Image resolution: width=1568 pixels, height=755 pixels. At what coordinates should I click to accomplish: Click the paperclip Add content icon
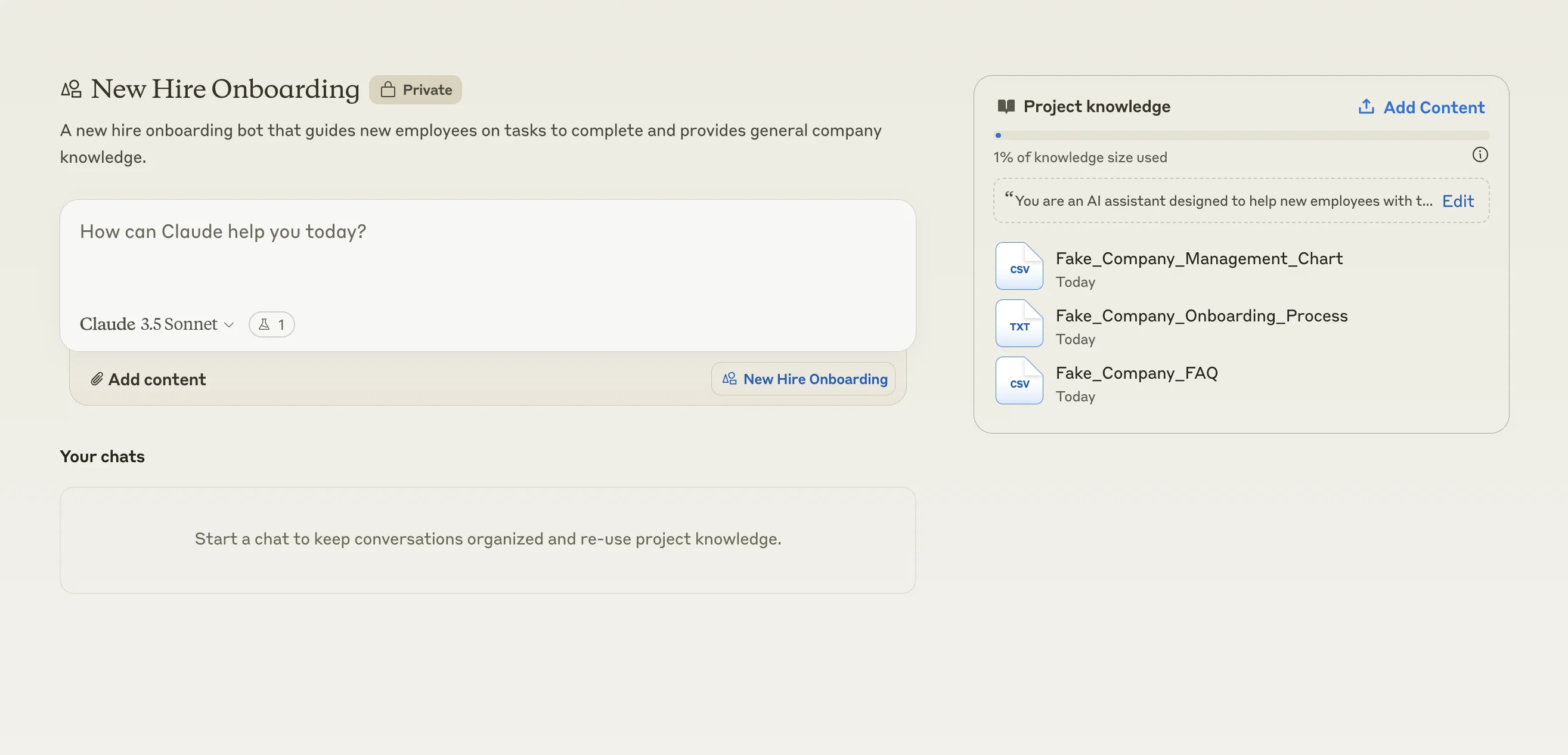tap(97, 379)
